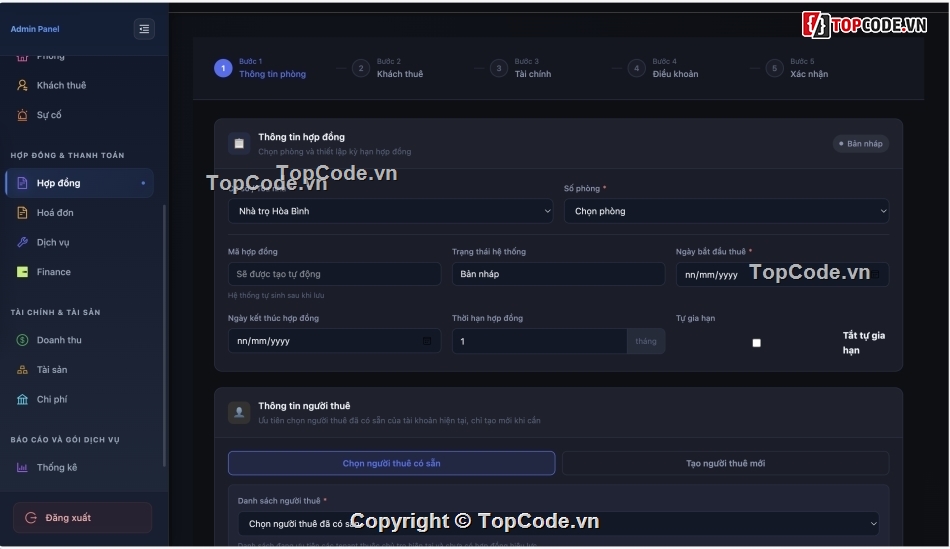950x549 pixels.
Task: Click Xác nhận step label
Action: [x=809, y=74]
